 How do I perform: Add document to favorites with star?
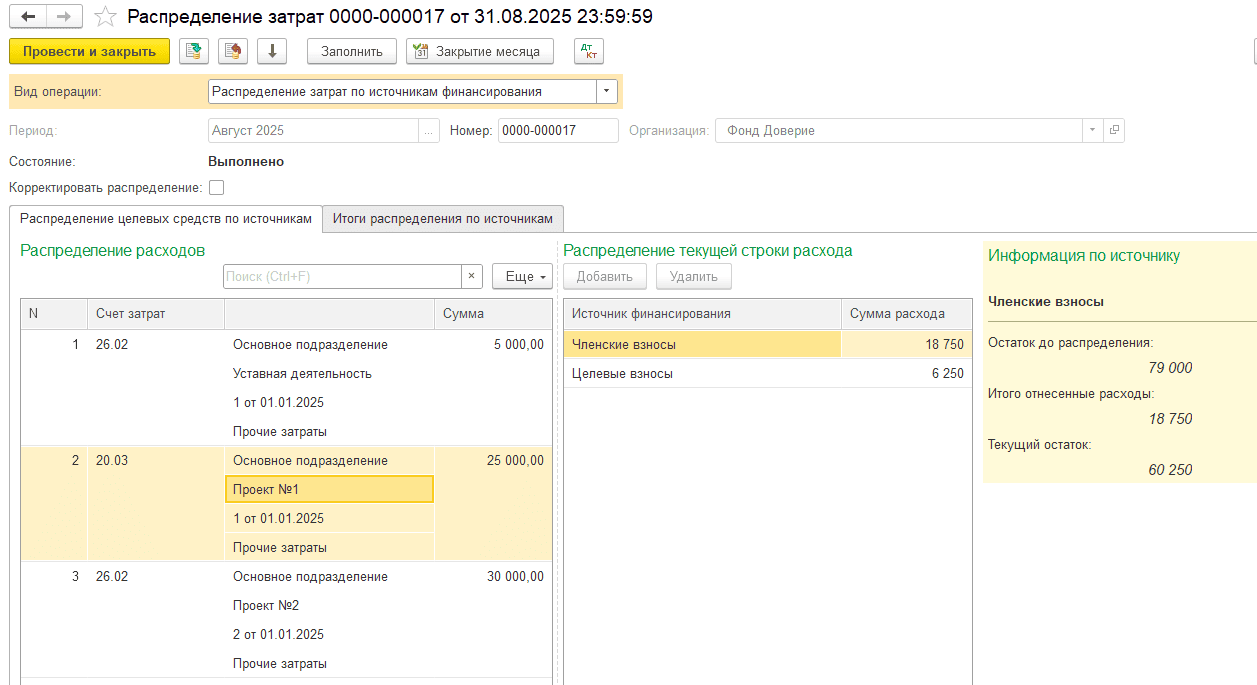pos(104,17)
